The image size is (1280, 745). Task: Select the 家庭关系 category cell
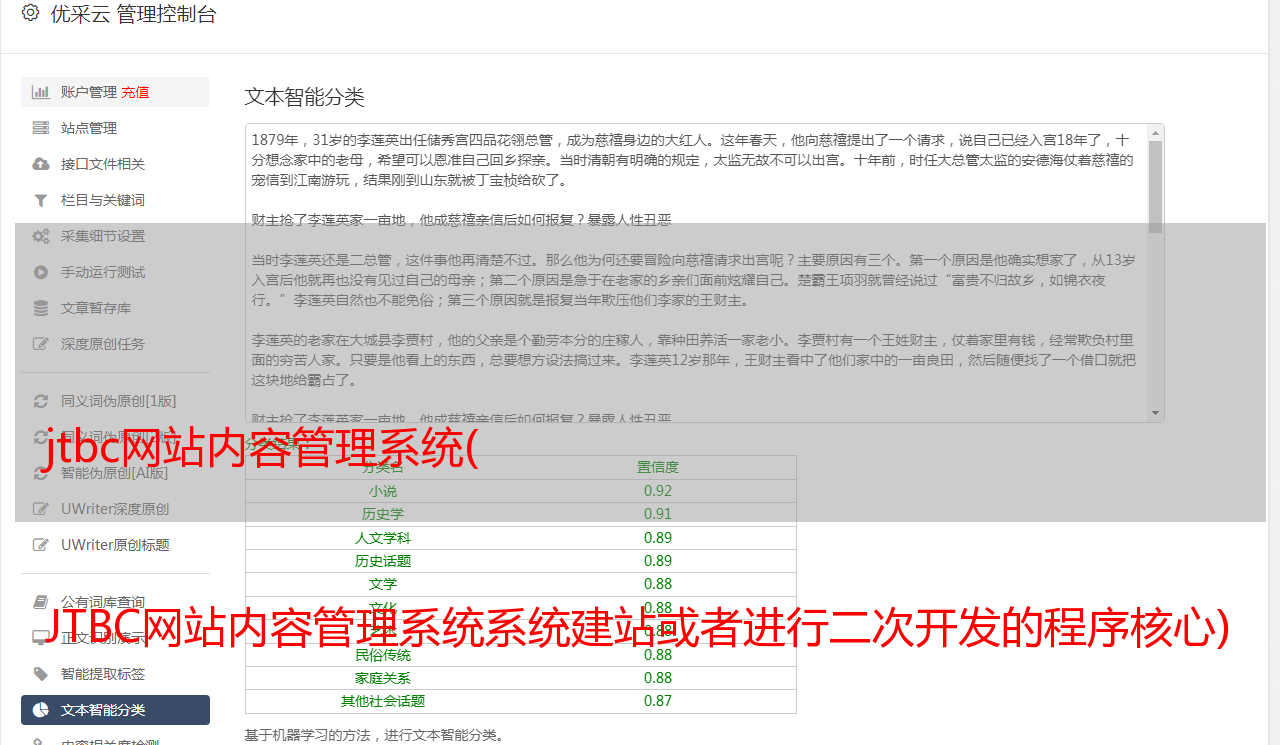[x=383, y=678]
